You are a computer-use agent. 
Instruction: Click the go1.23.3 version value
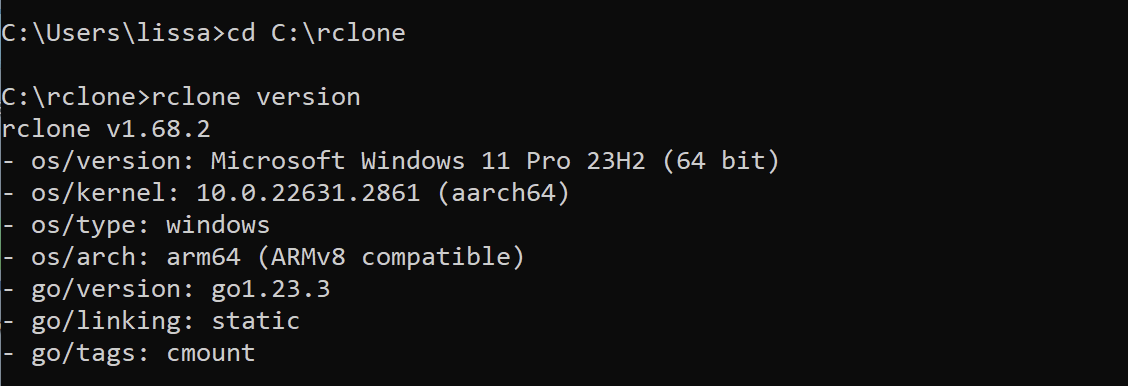270,290
